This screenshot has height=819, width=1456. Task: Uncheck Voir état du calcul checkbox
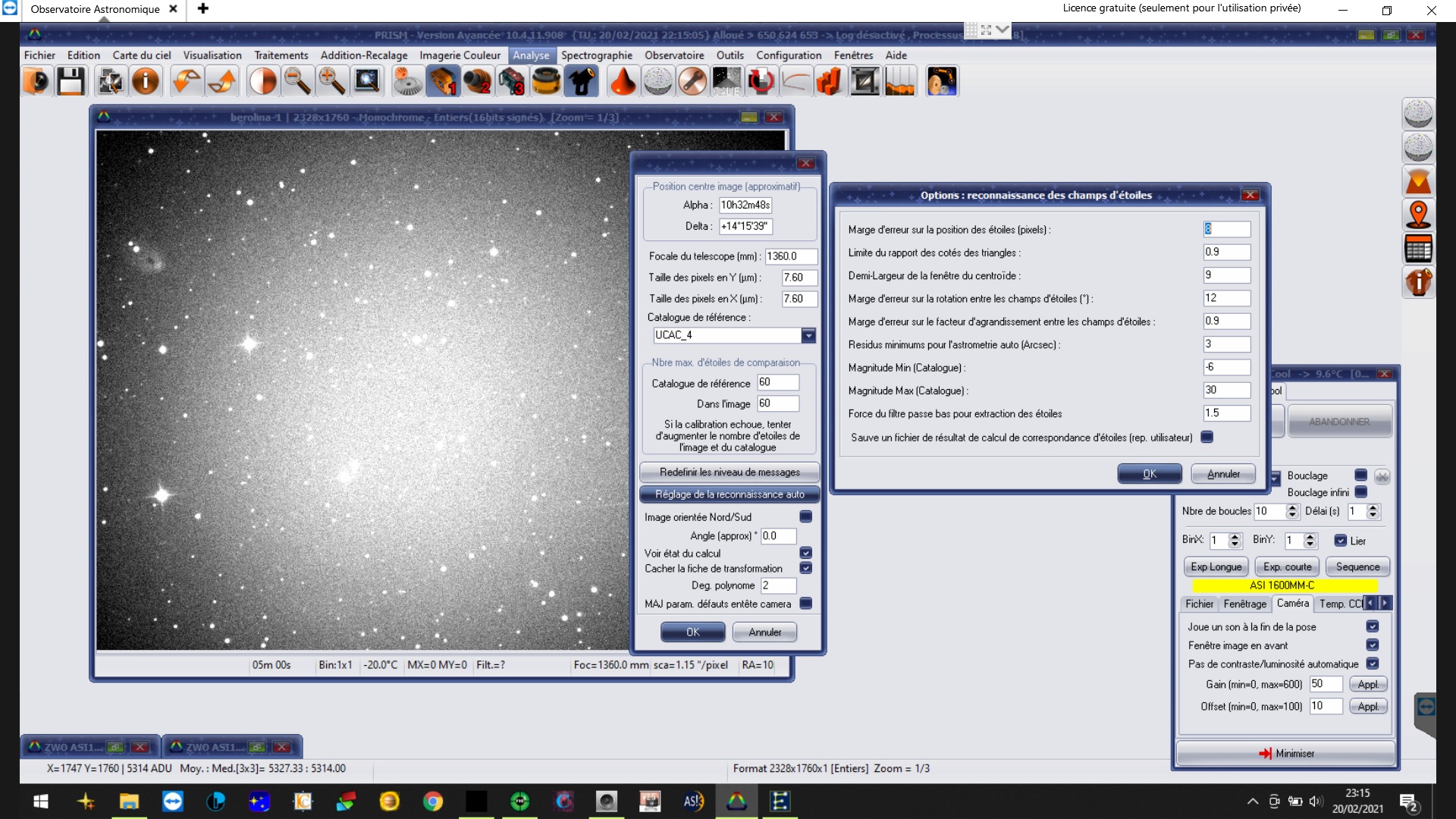[805, 553]
